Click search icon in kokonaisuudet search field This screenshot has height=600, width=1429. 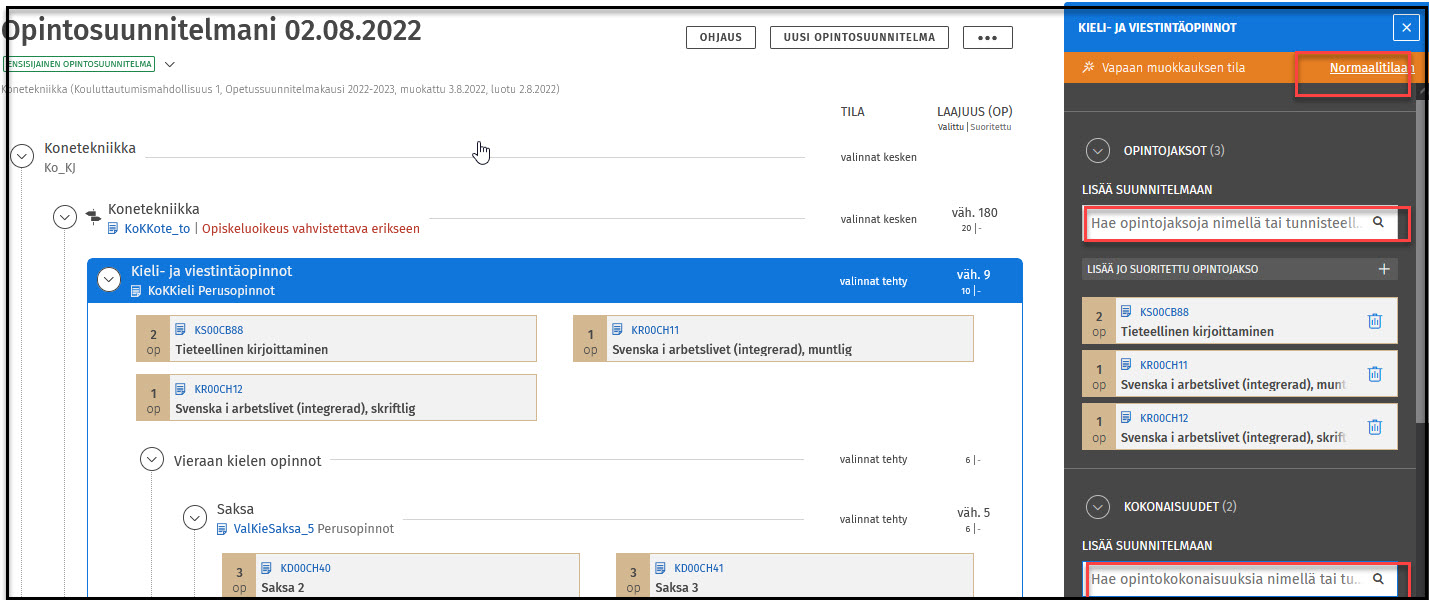pyautogui.click(x=1379, y=578)
